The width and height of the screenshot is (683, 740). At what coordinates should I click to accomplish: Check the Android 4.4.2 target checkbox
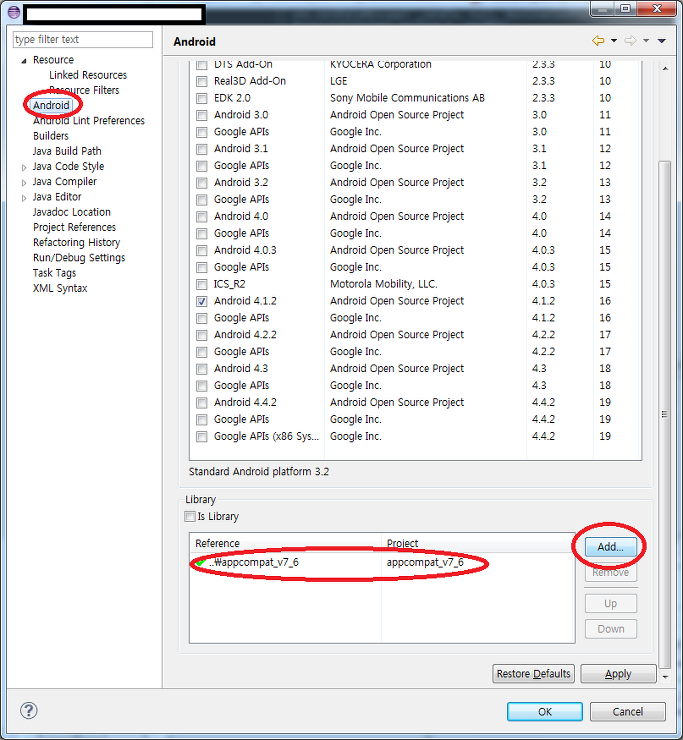[x=202, y=403]
